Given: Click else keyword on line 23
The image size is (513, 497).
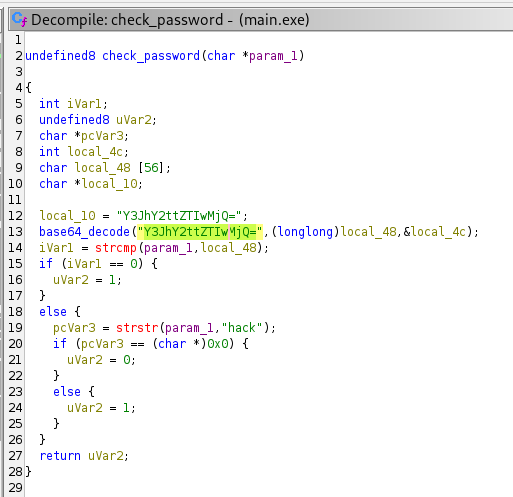Looking at the screenshot, I should tap(67, 392).
